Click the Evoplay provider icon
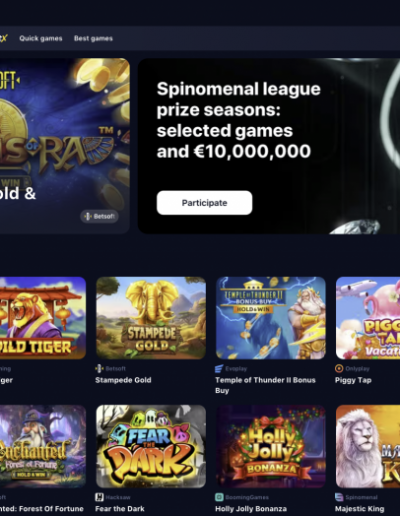This screenshot has height=516, width=400. [x=219, y=368]
